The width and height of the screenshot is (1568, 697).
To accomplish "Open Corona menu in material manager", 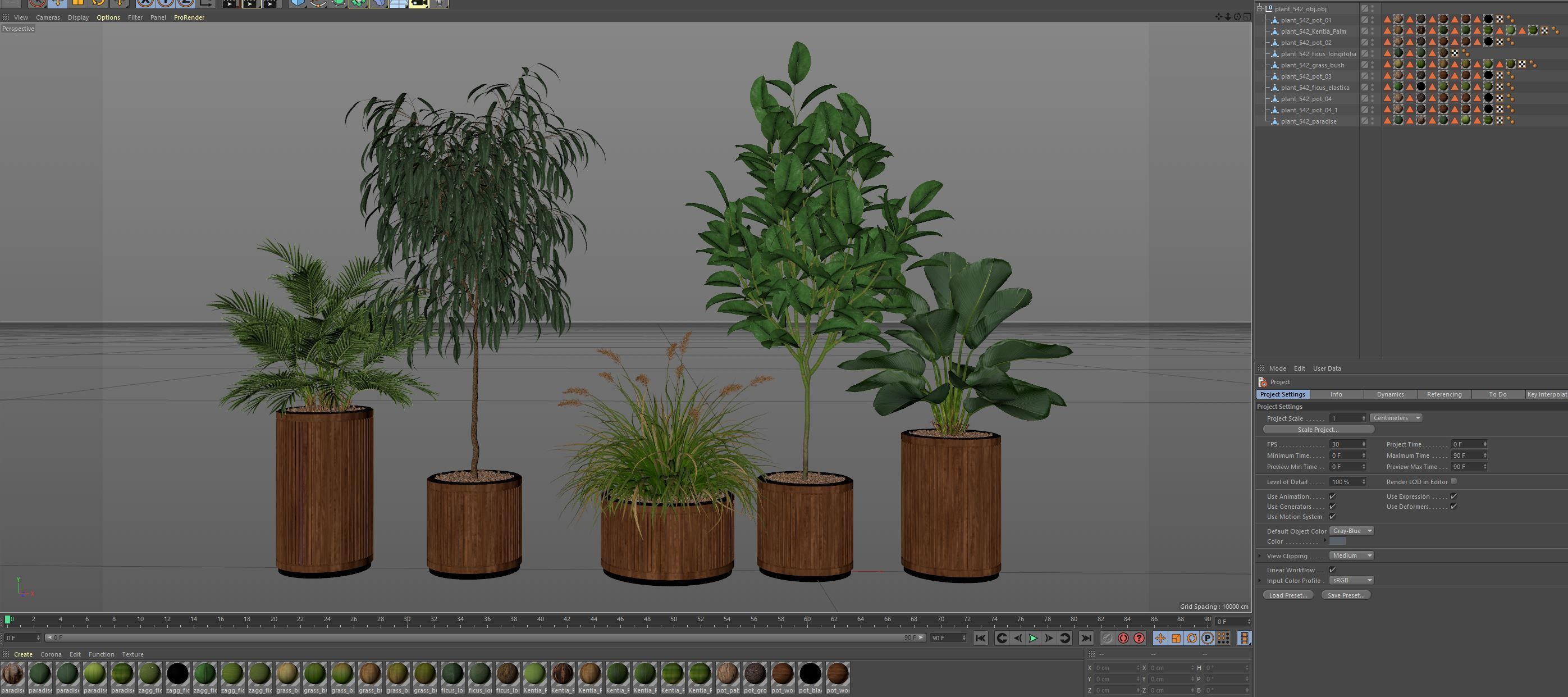I will click(x=51, y=654).
